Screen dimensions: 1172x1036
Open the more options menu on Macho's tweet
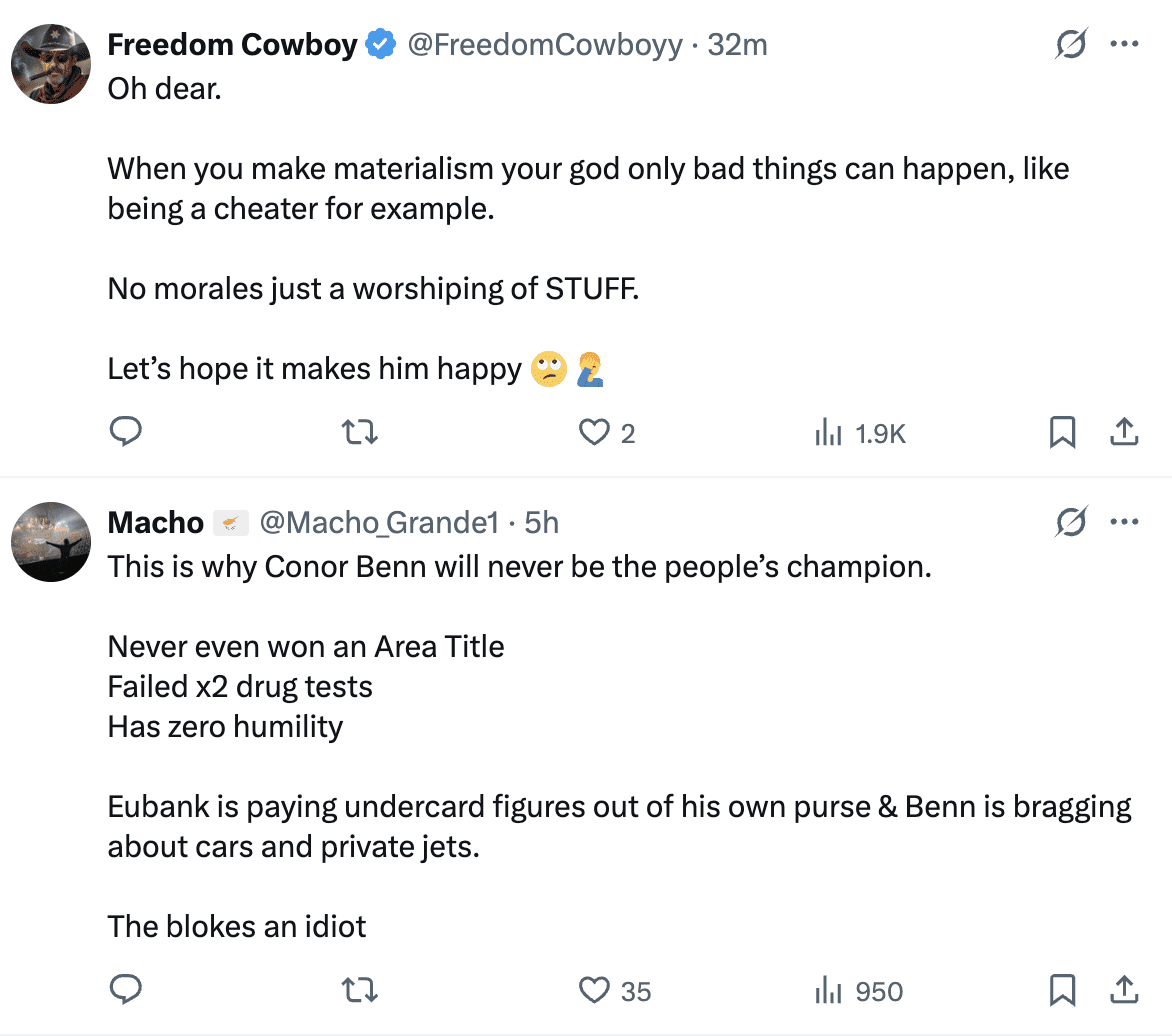[1126, 521]
